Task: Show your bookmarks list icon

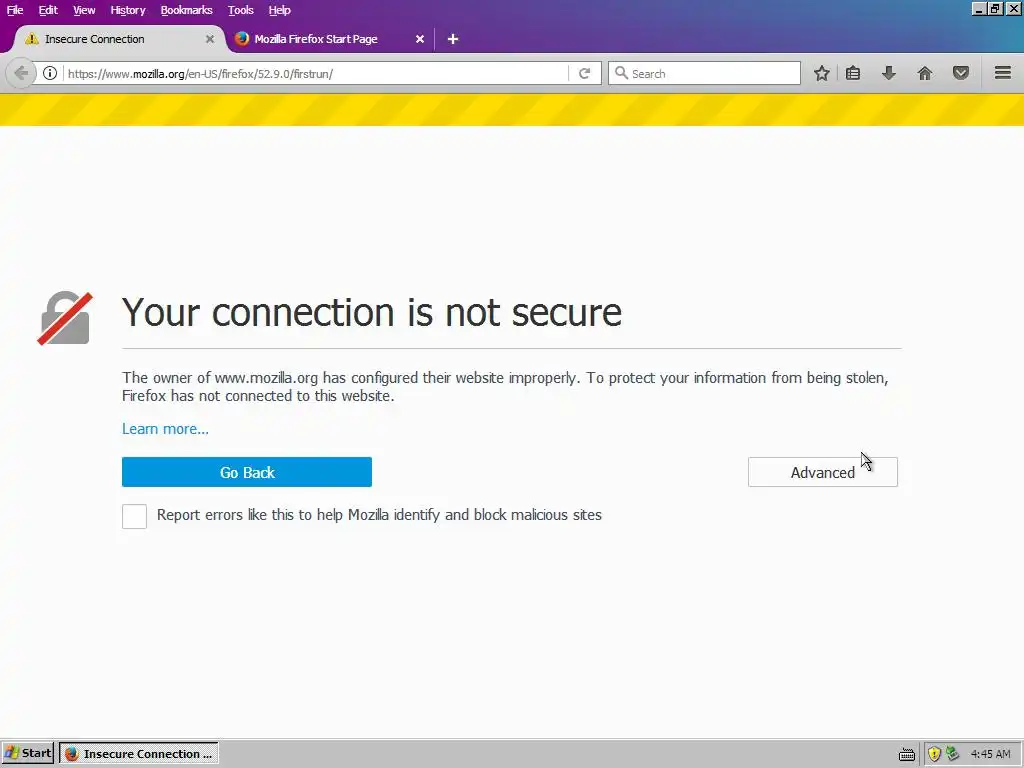Action: [x=853, y=73]
